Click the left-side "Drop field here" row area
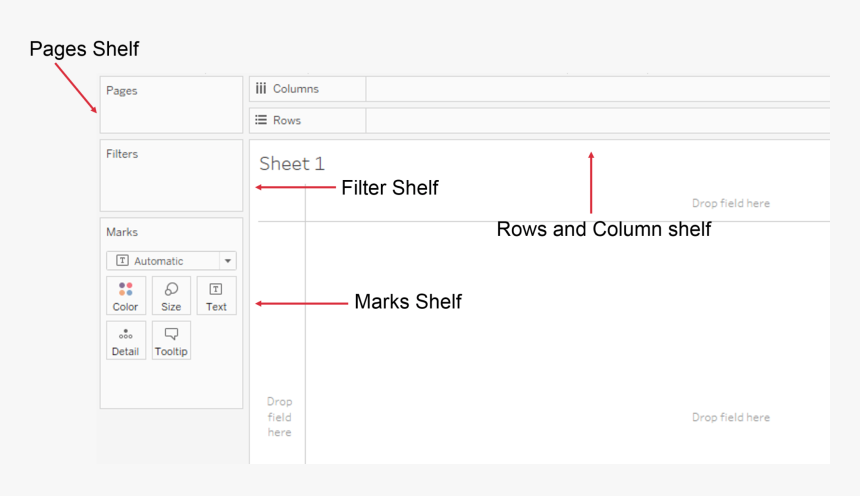 tap(280, 417)
